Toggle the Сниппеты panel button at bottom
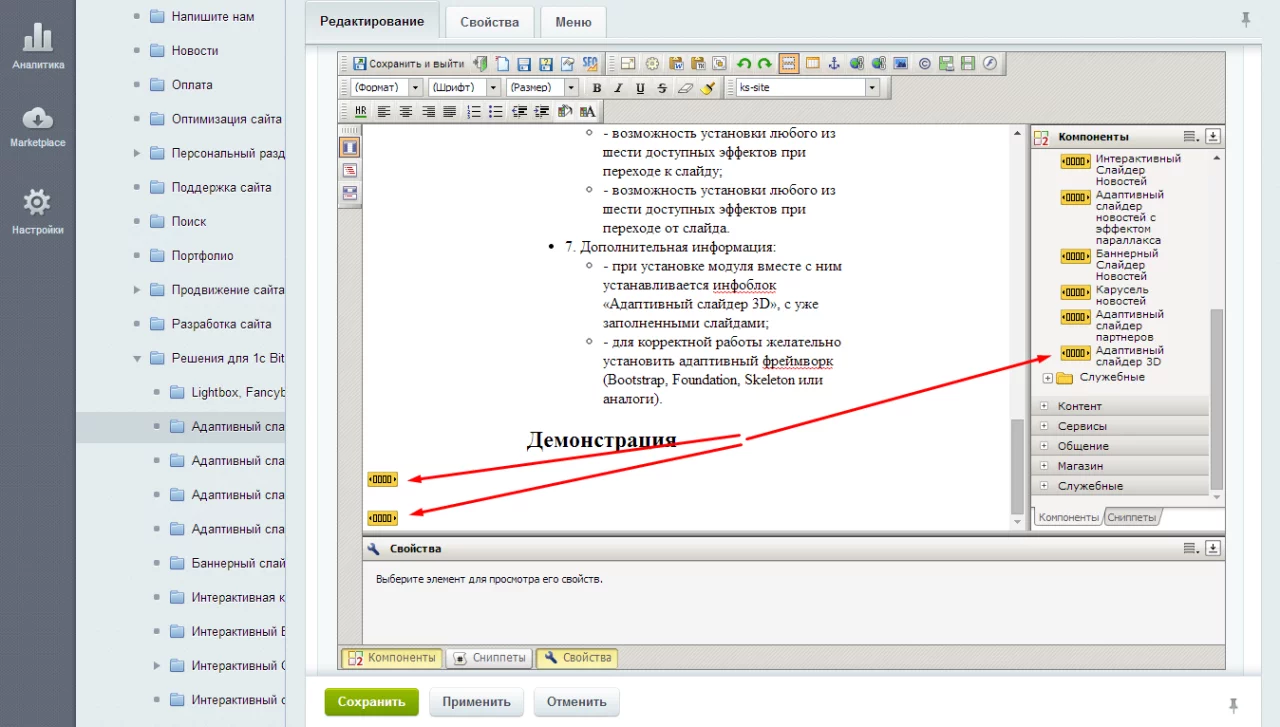 489,658
